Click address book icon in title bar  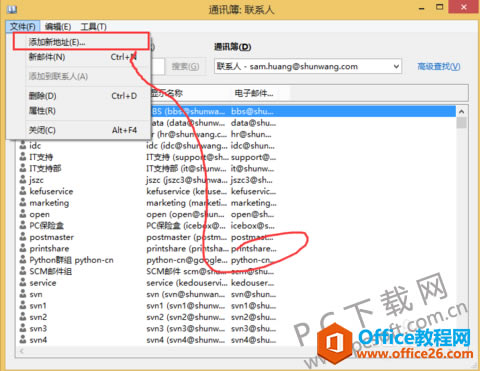[12, 9]
